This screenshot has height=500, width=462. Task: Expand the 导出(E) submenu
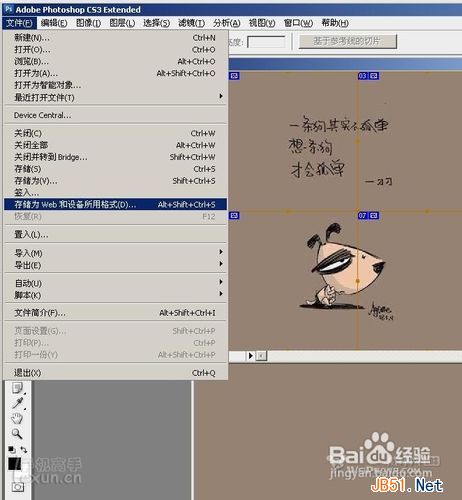[115, 265]
